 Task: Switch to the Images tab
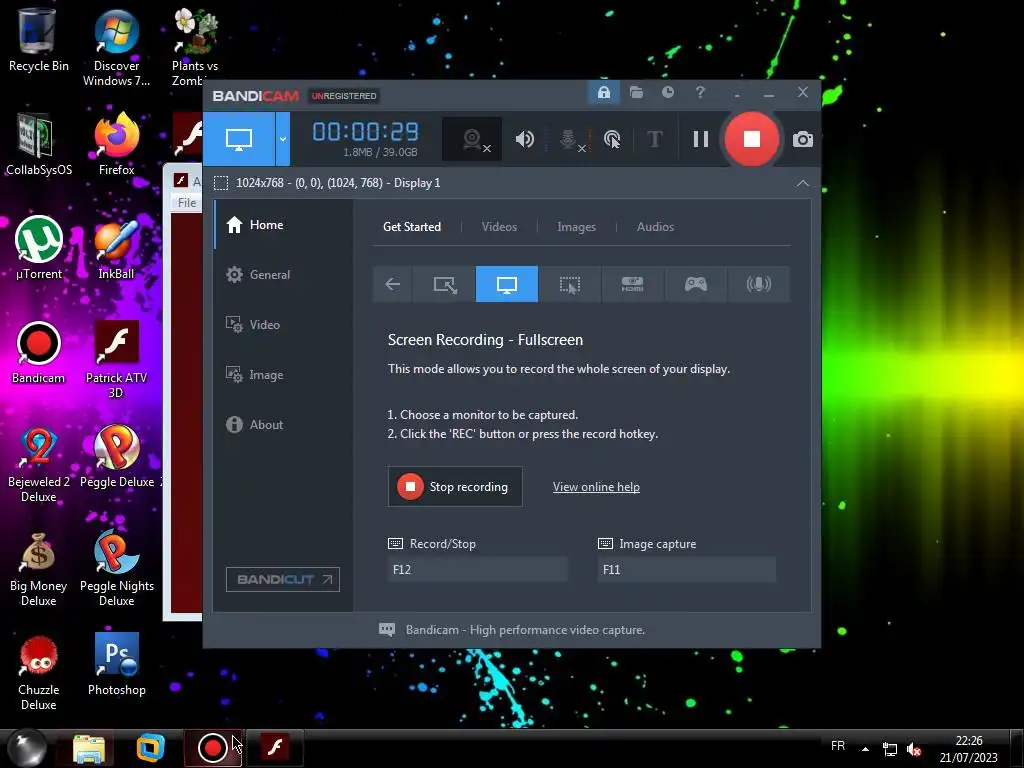click(576, 227)
